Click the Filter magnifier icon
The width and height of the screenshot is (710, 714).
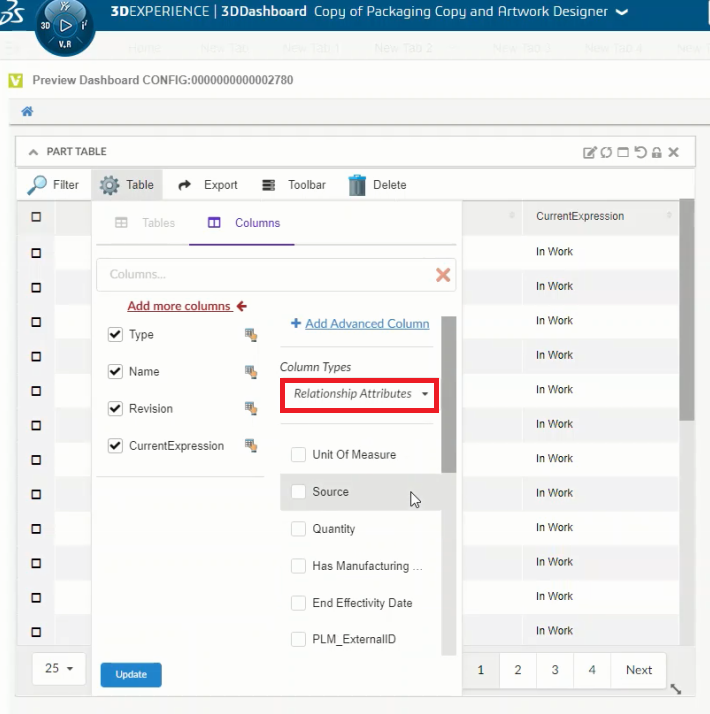point(37,185)
